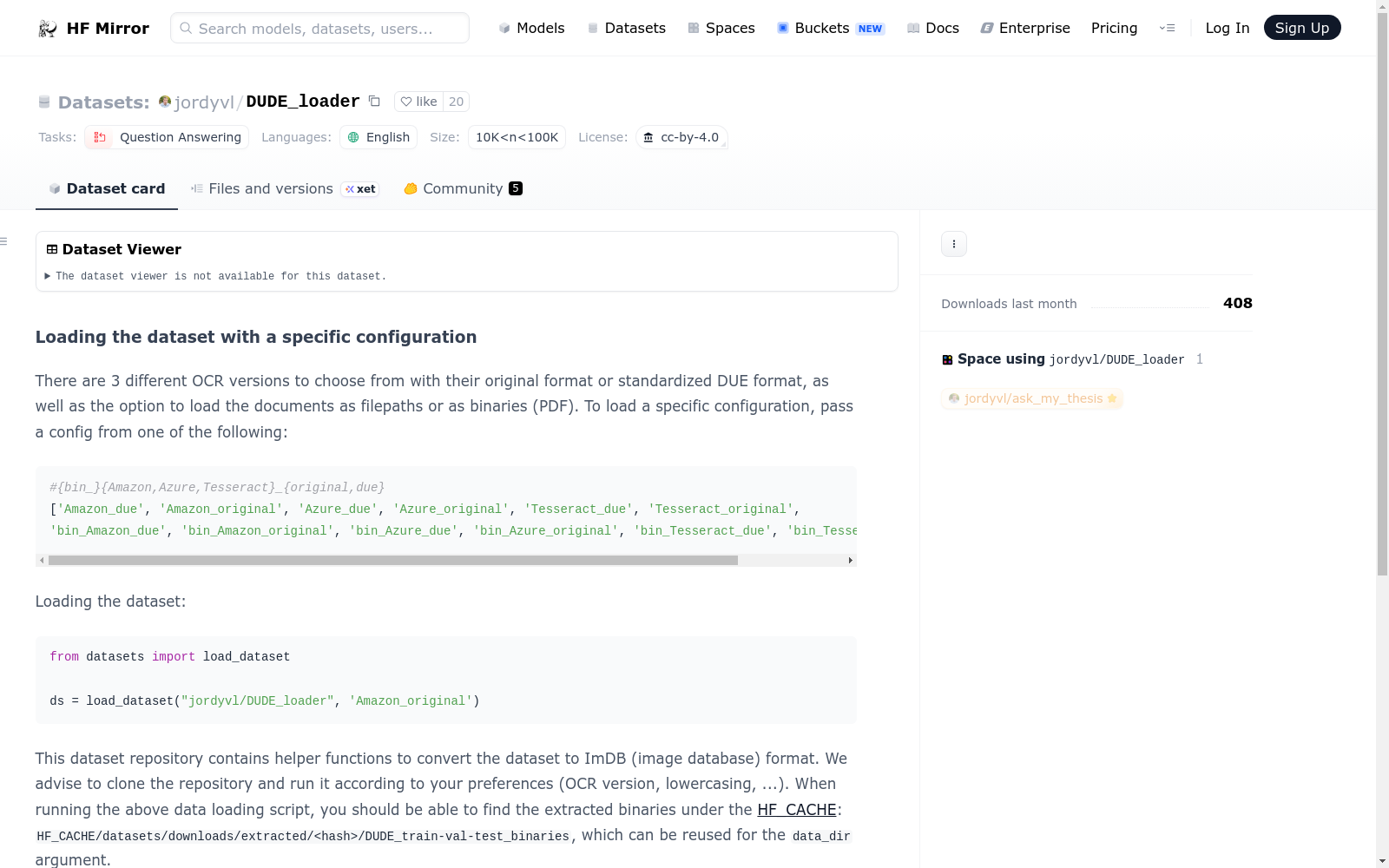Focus the search models input field
This screenshot has width=1389, height=868.
(319, 28)
